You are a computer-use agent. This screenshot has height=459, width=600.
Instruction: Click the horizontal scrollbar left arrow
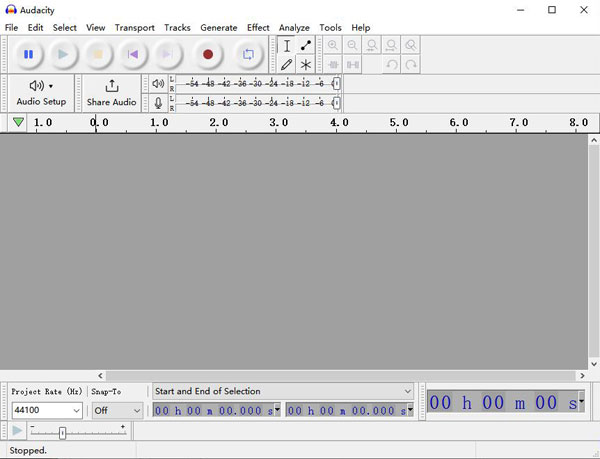(100, 376)
